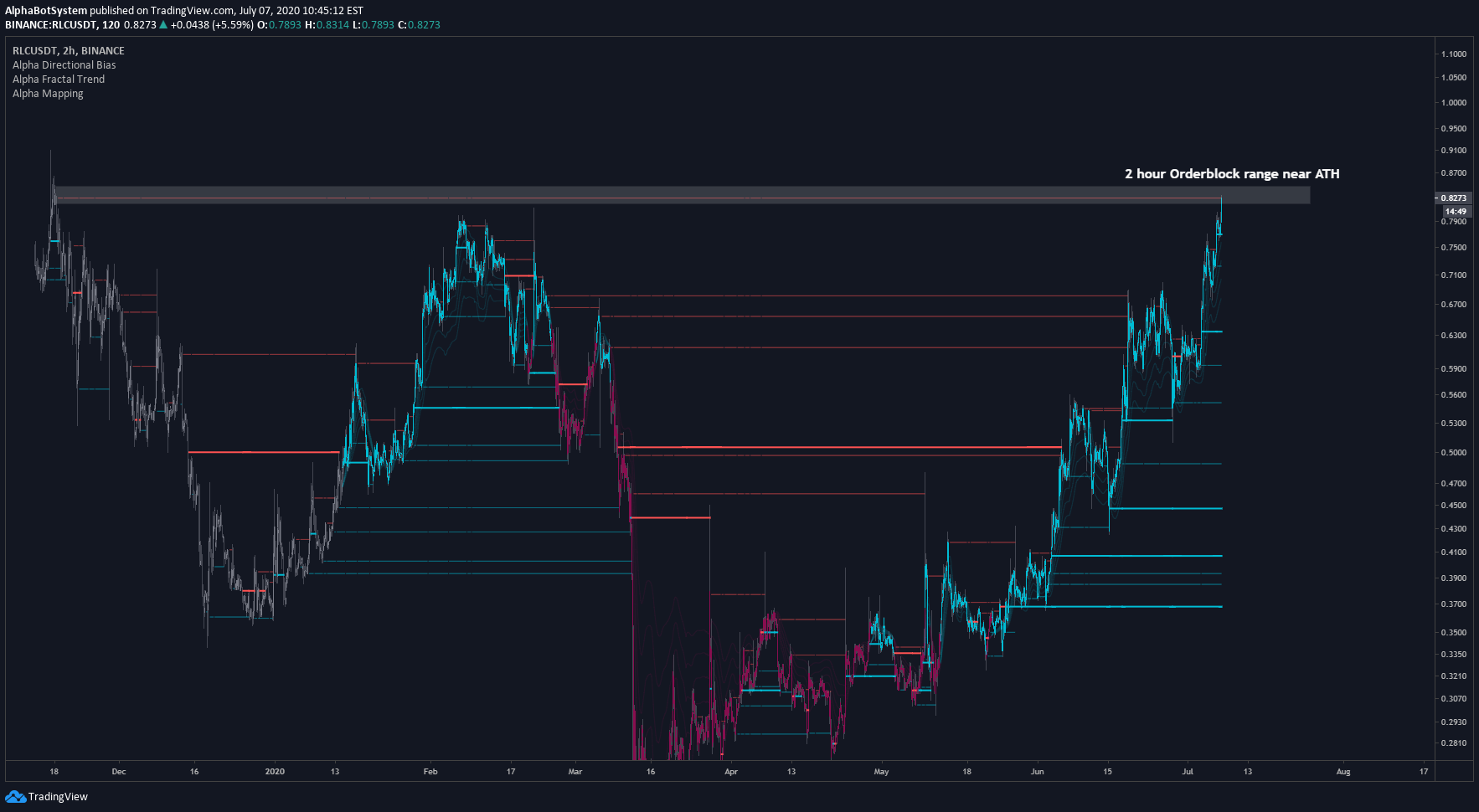
Task: Click the 1.0000 price axis label
Action: 1454,103
